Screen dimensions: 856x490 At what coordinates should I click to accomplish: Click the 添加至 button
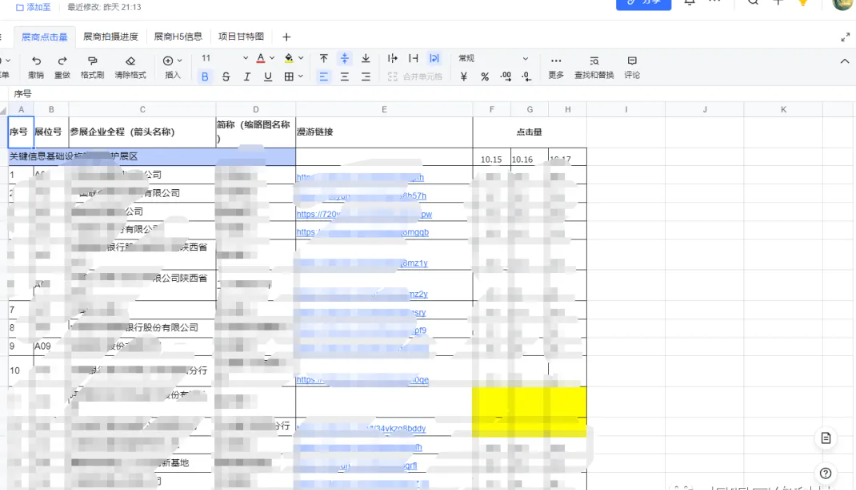pos(34,7)
